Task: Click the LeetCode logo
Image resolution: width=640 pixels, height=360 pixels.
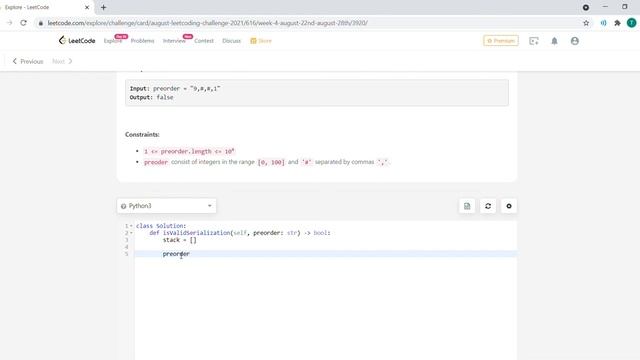Action: pos(77,40)
